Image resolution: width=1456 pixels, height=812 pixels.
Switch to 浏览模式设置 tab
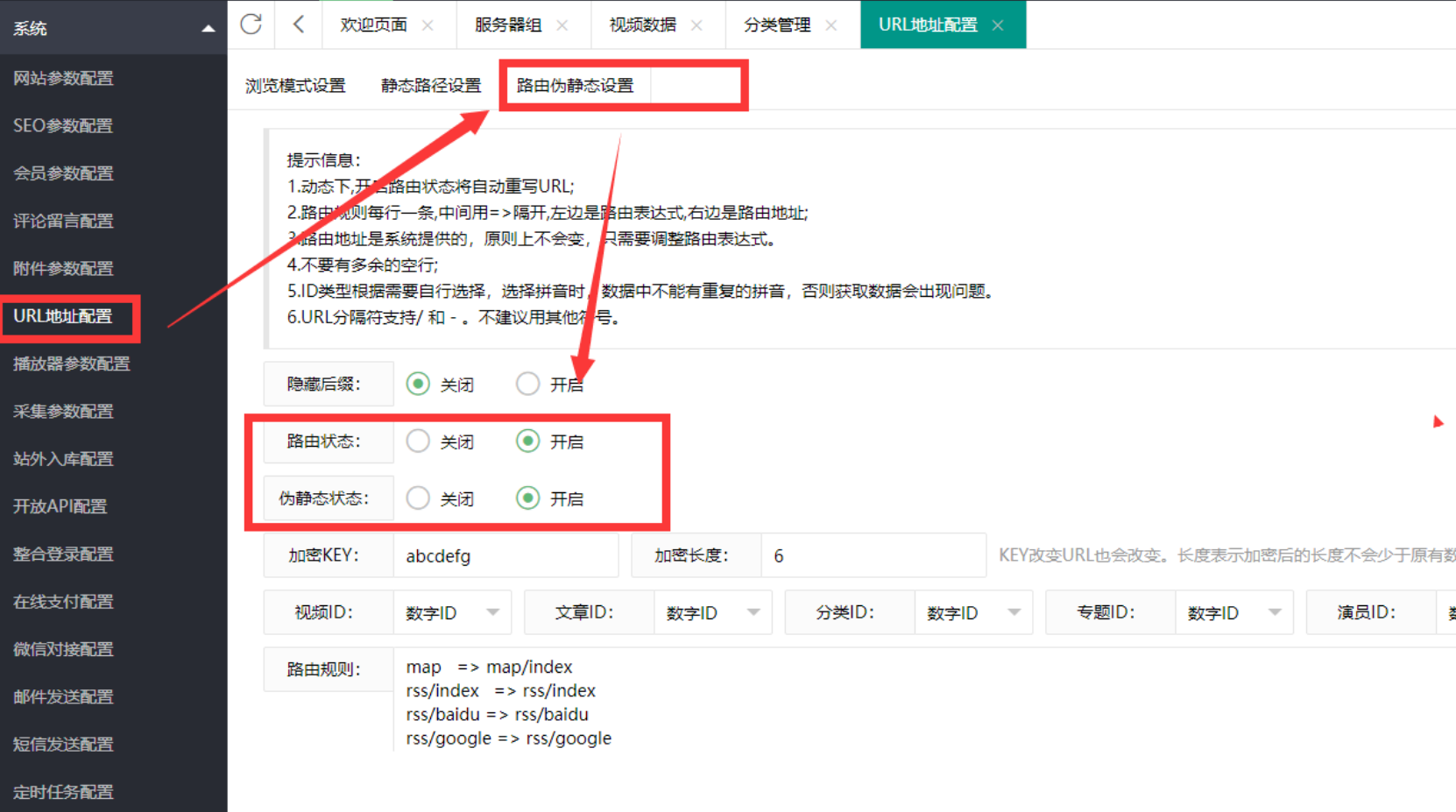[x=295, y=86]
